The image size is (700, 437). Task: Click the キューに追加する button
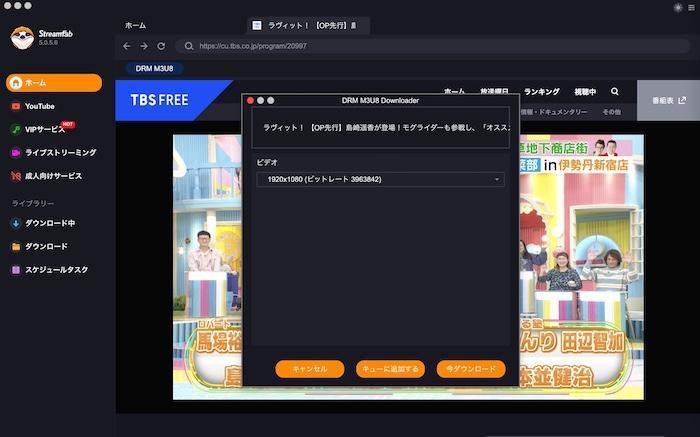pos(390,369)
